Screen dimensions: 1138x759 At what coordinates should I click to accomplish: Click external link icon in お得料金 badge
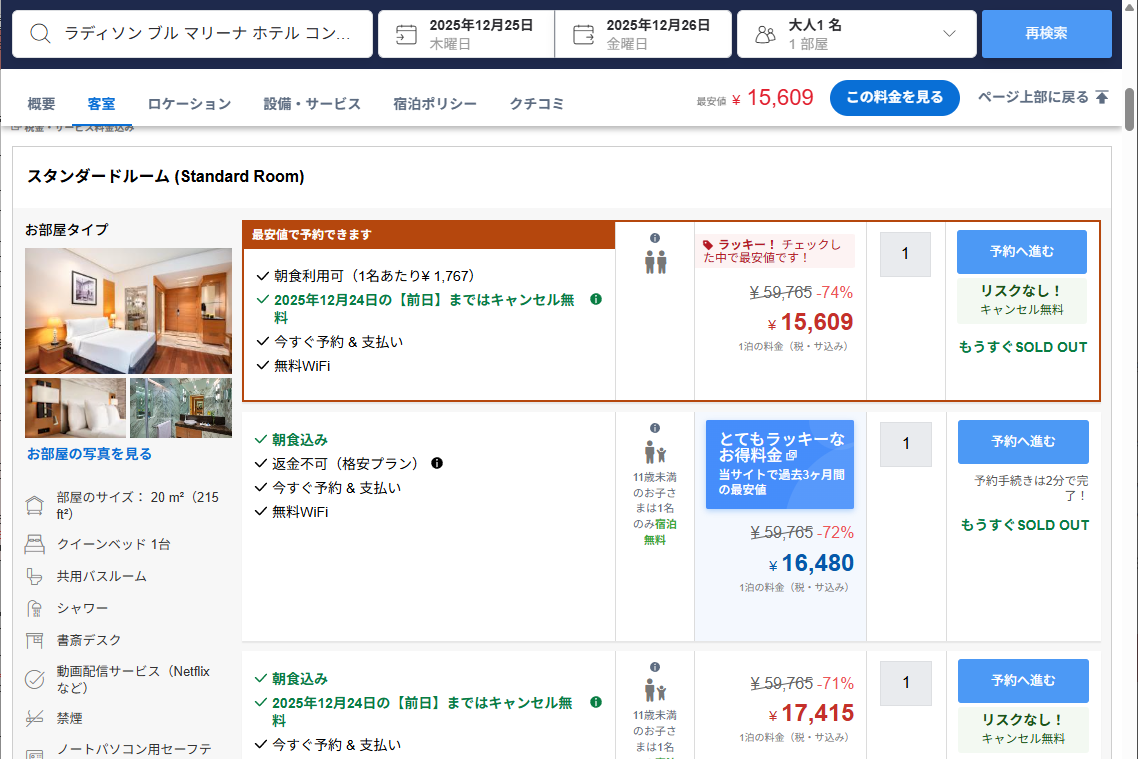click(x=792, y=455)
